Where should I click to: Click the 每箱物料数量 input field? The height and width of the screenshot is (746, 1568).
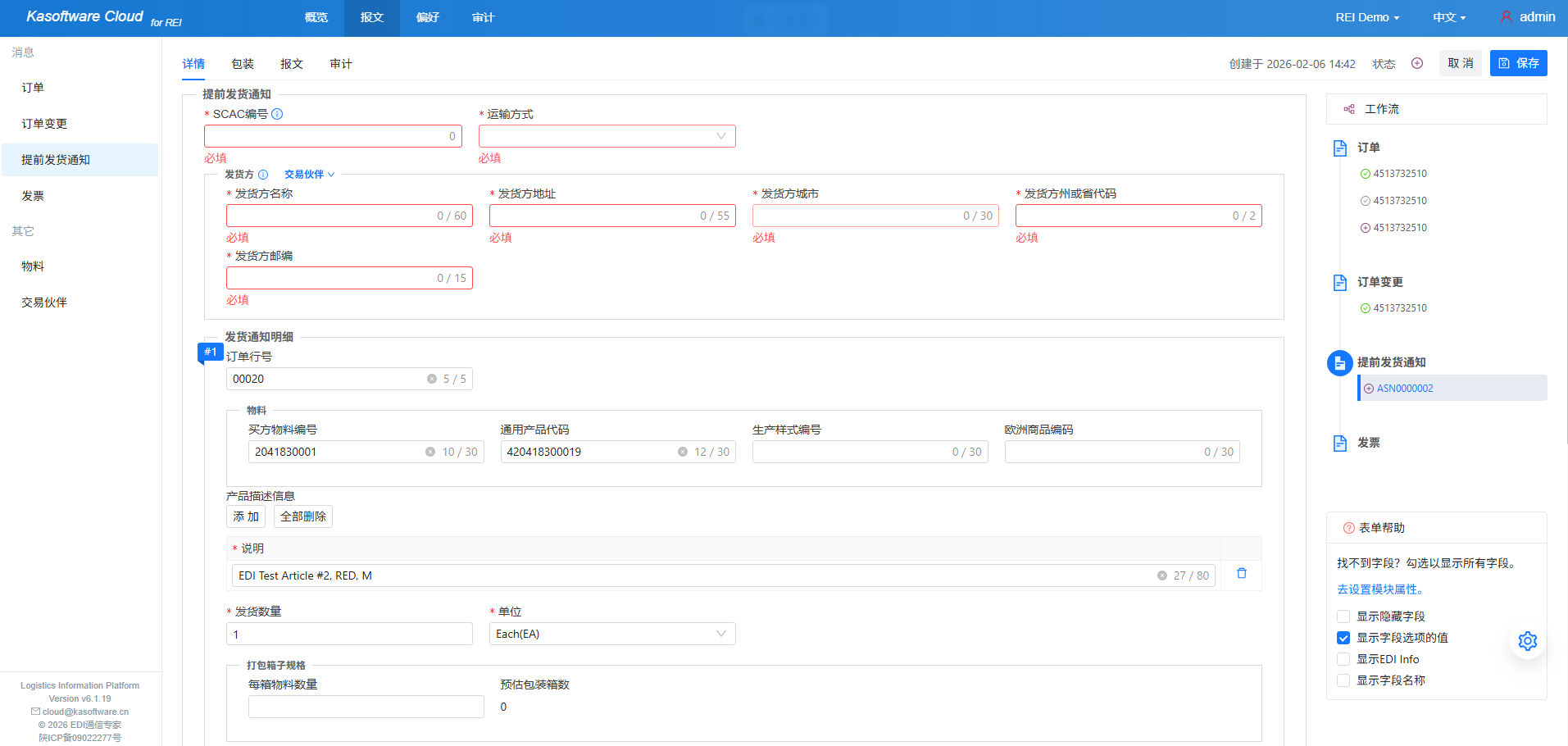pos(366,707)
